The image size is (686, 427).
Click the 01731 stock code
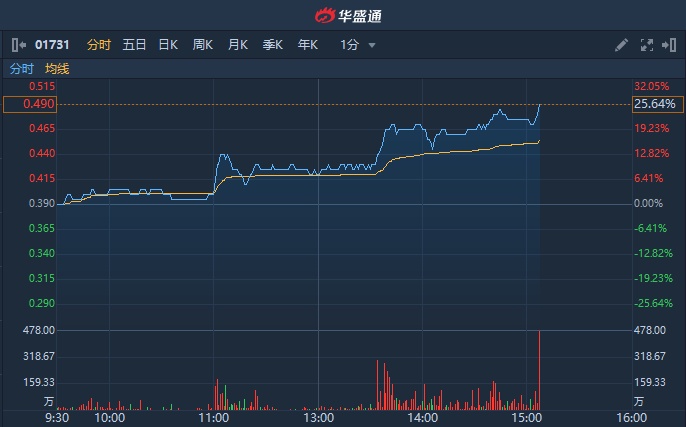[52, 45]
